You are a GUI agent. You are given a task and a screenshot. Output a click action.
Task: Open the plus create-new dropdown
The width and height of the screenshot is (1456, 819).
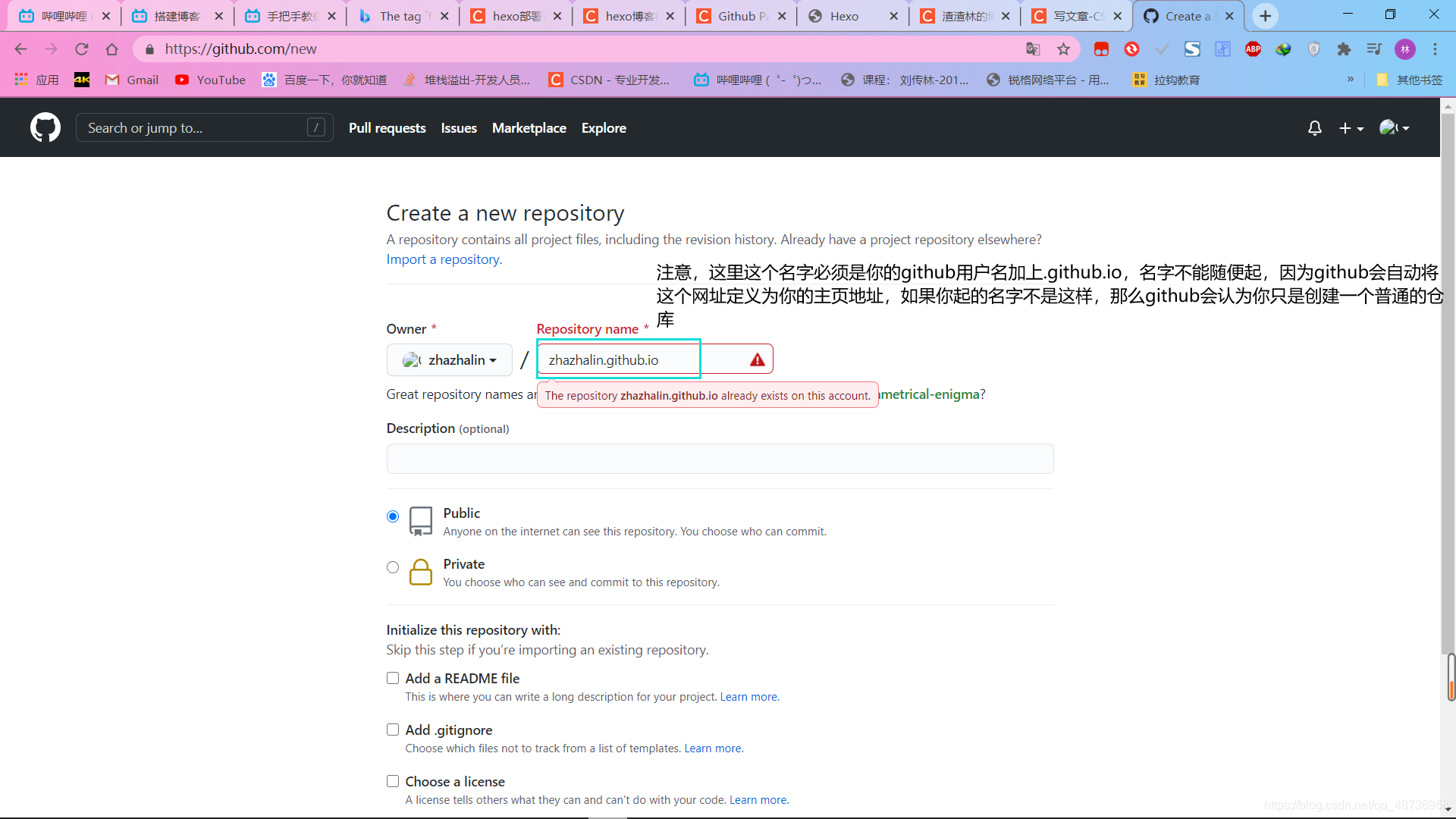(x=1351, y=128)
